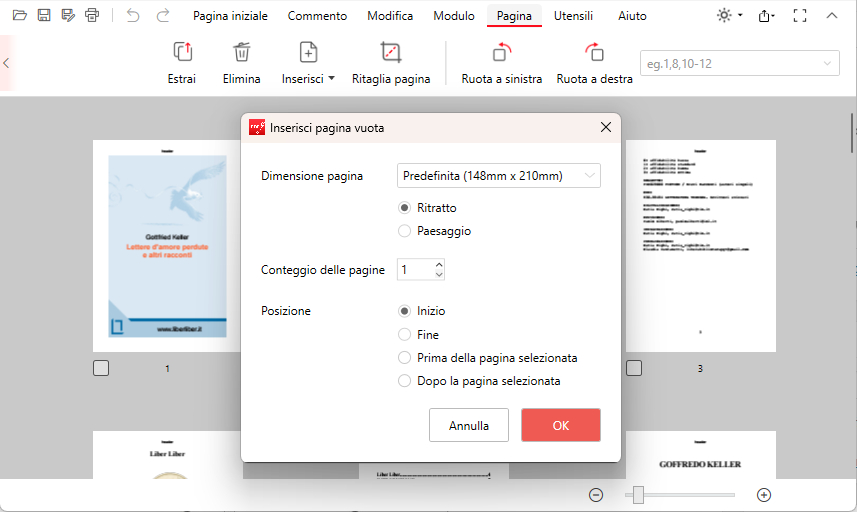Check the checkbox for page 3
The height and width of the screenshot is (512, 857).
point(634,368)
